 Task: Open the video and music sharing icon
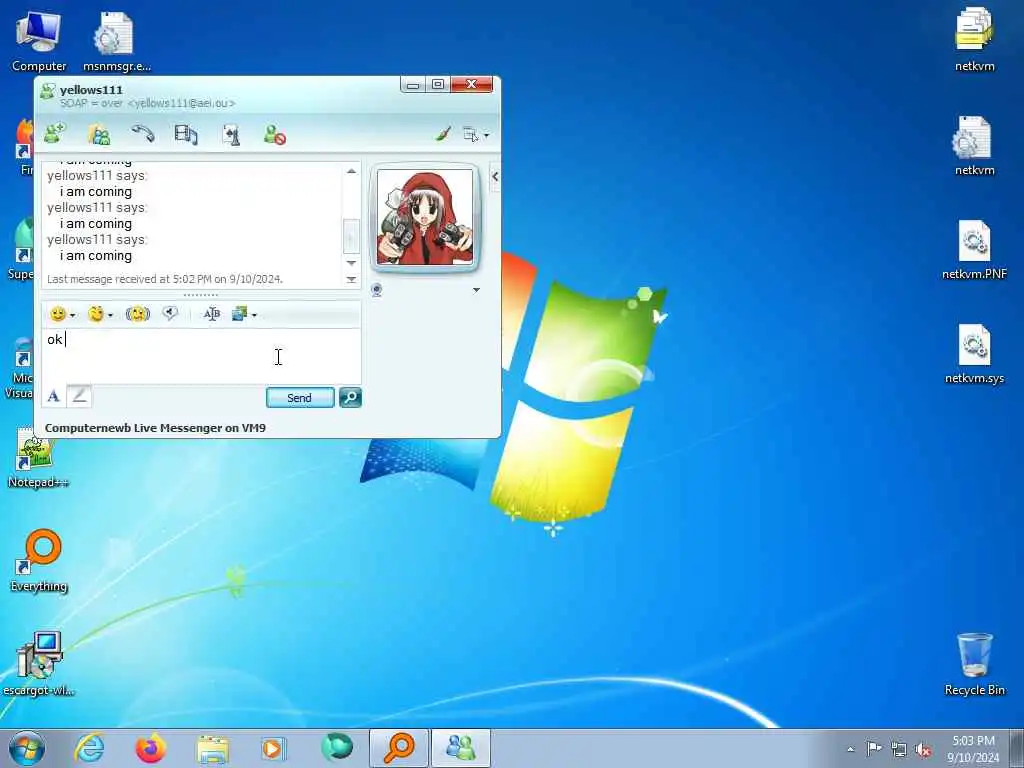point(186,135)
